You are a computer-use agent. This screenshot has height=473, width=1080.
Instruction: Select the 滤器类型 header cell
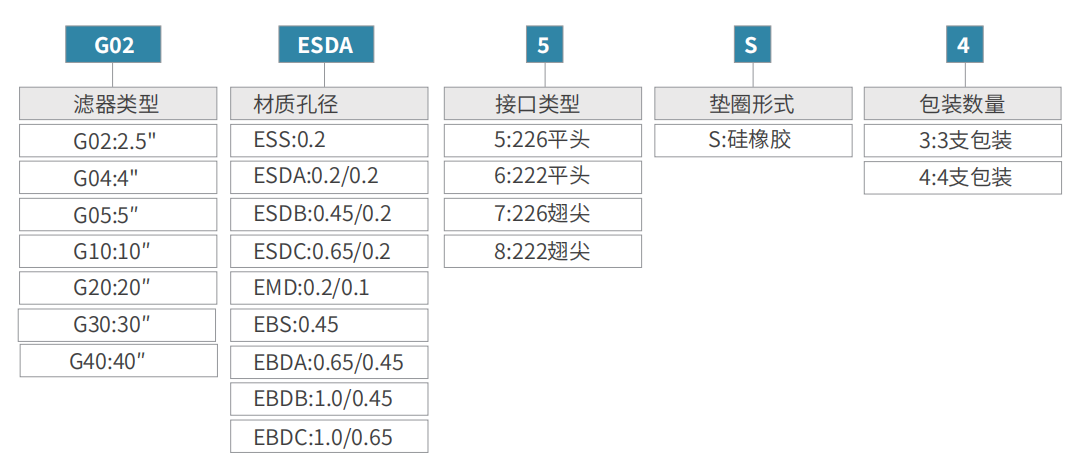(x=117, y=103)
